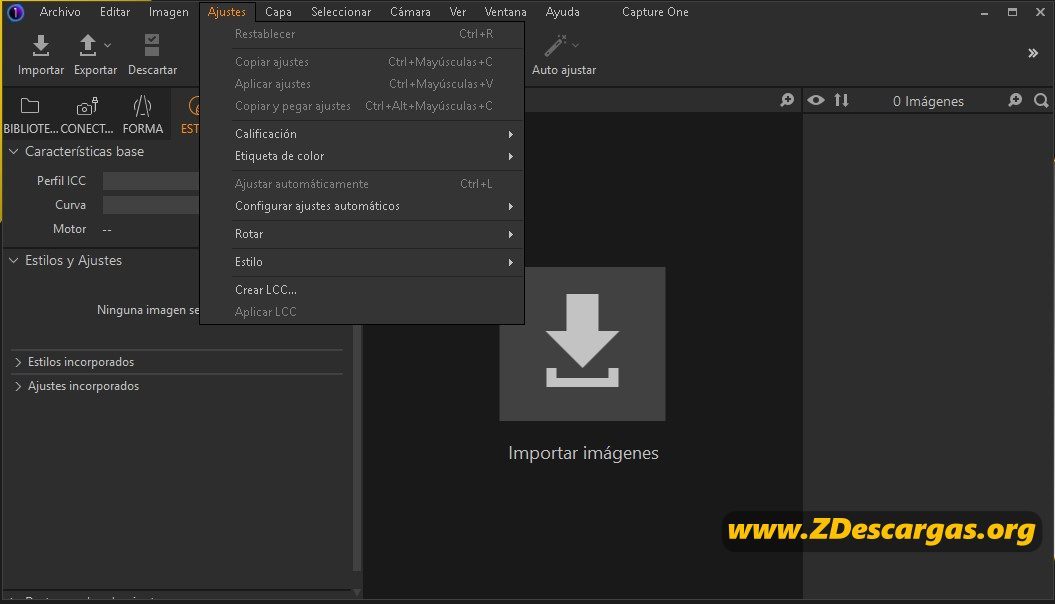Expand the Ajustes incorporados group
The height and width of the screenshot is (604, 1055).
(18, 386)
